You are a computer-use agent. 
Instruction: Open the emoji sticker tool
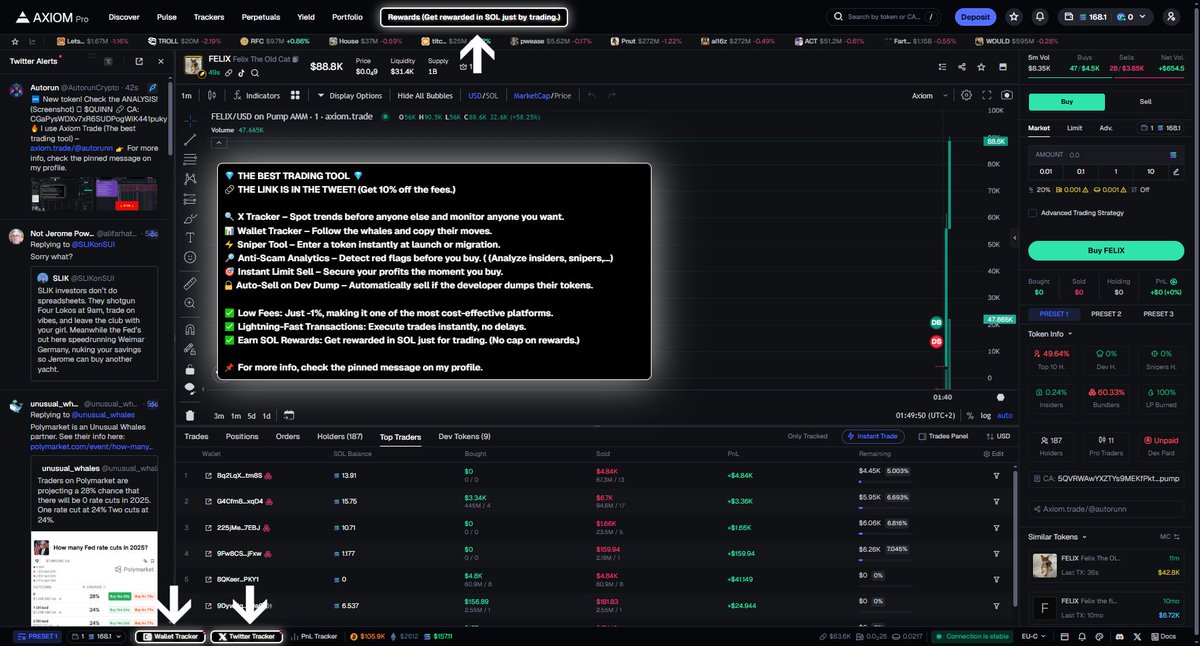[x=190, y=257]
